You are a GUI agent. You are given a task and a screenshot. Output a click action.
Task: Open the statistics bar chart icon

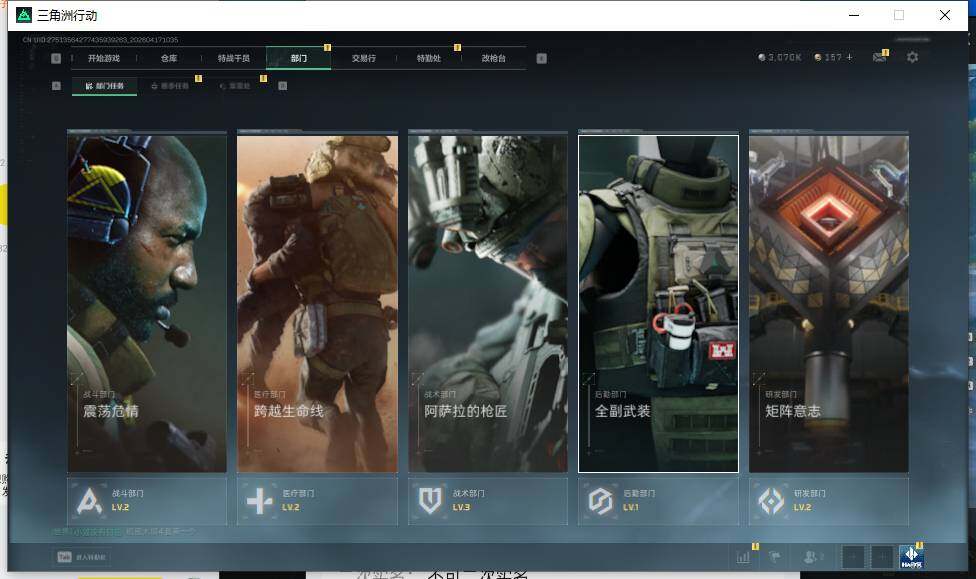[x=743, y=557]
